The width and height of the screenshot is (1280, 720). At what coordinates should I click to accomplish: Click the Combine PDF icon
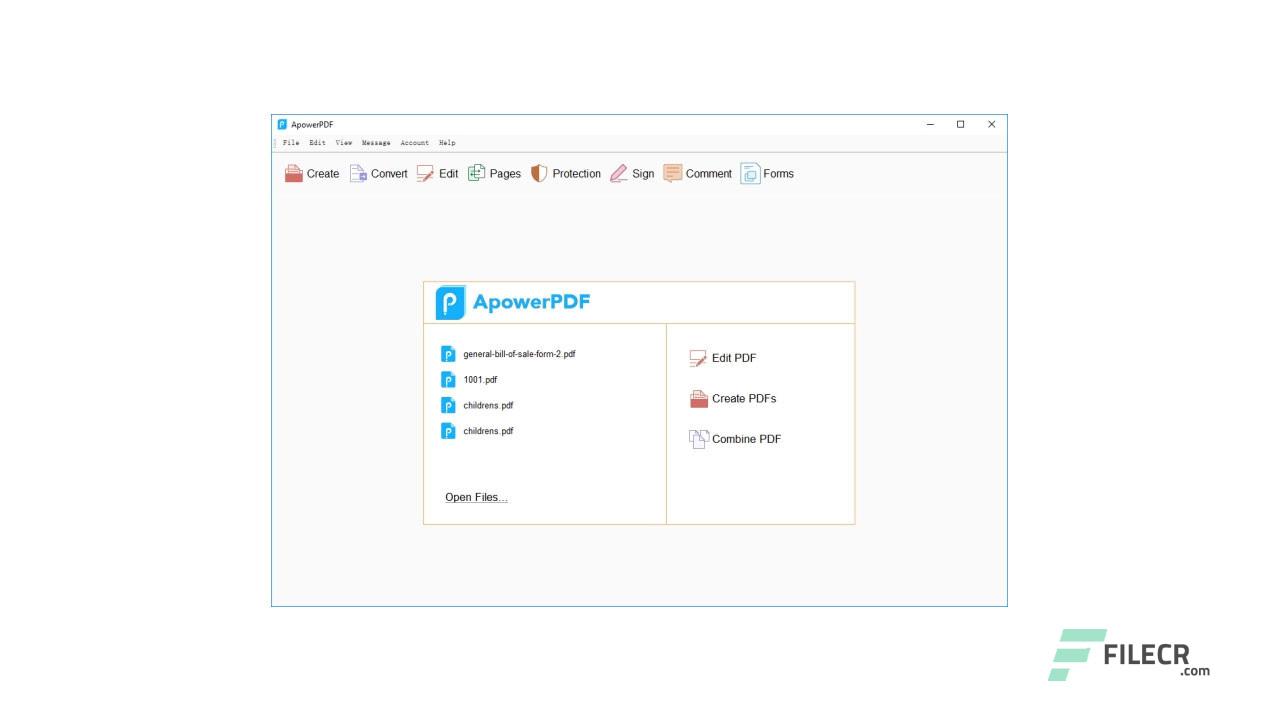699,439
